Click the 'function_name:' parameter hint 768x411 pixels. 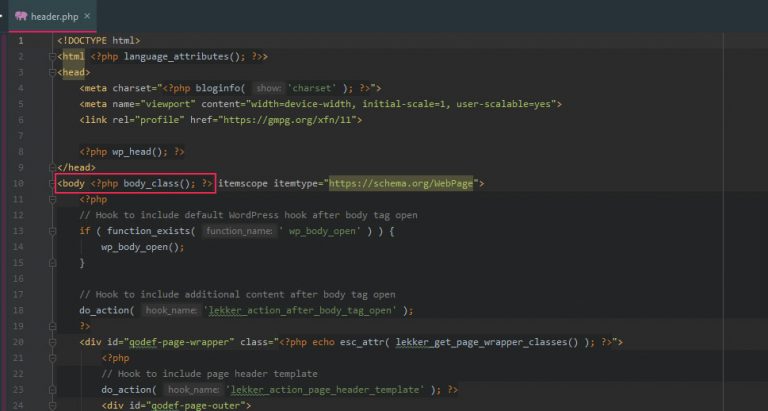239,231
